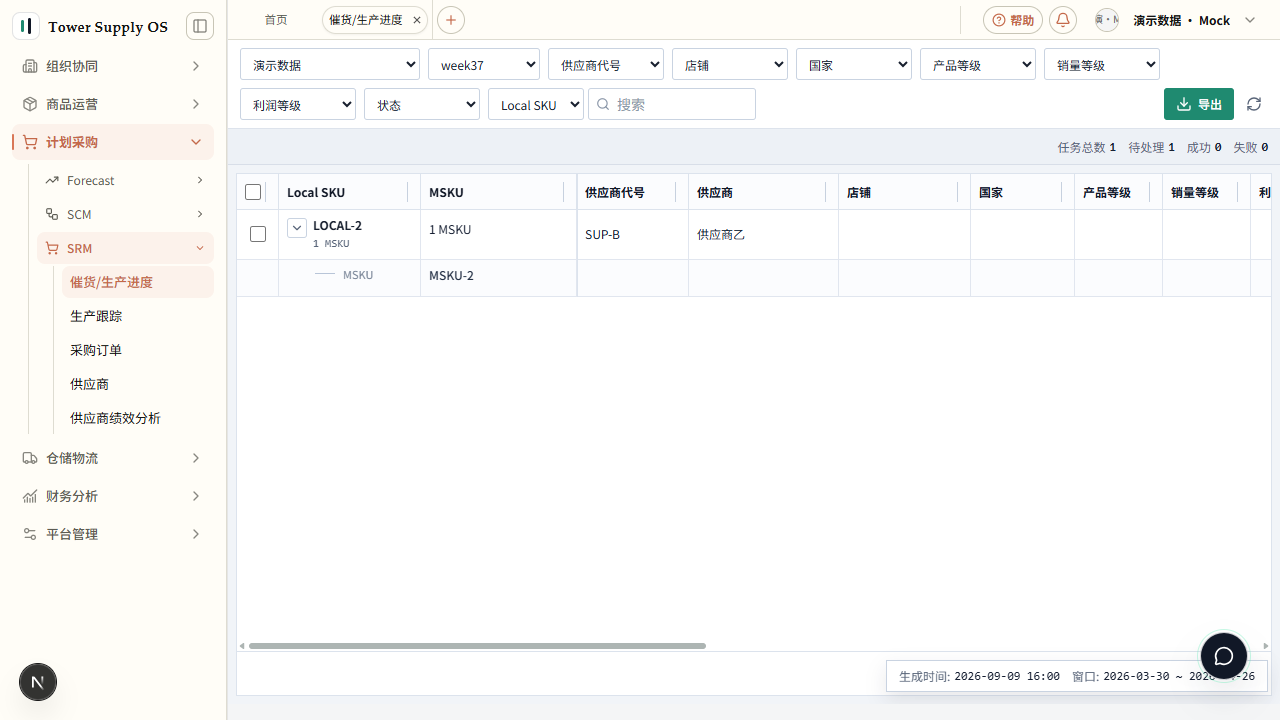Click the refresh icon beside 导出
Screen dimensions: 1280x720
tap(1254, 104)
